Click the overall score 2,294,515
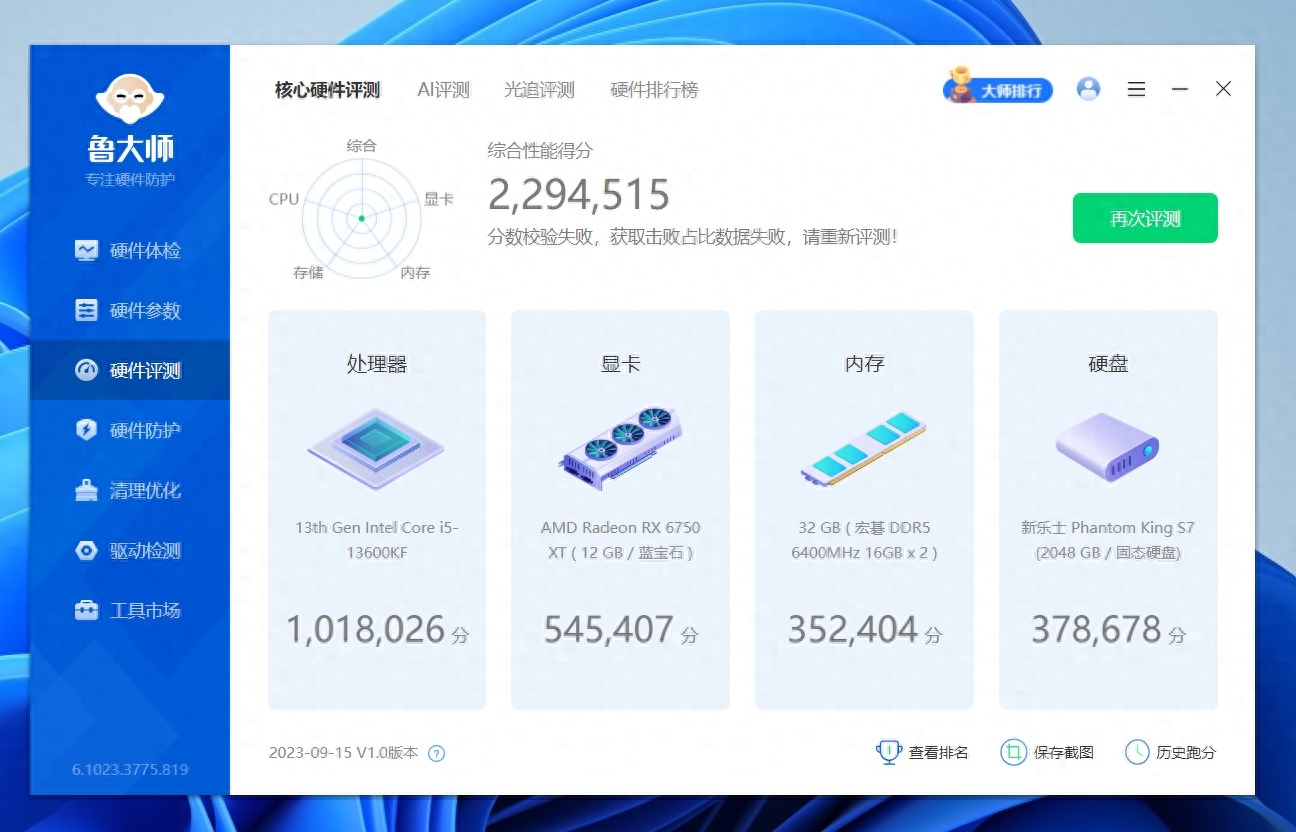Image resolution: width=1296 pixels, height=832 pixels. pos(579,194)
